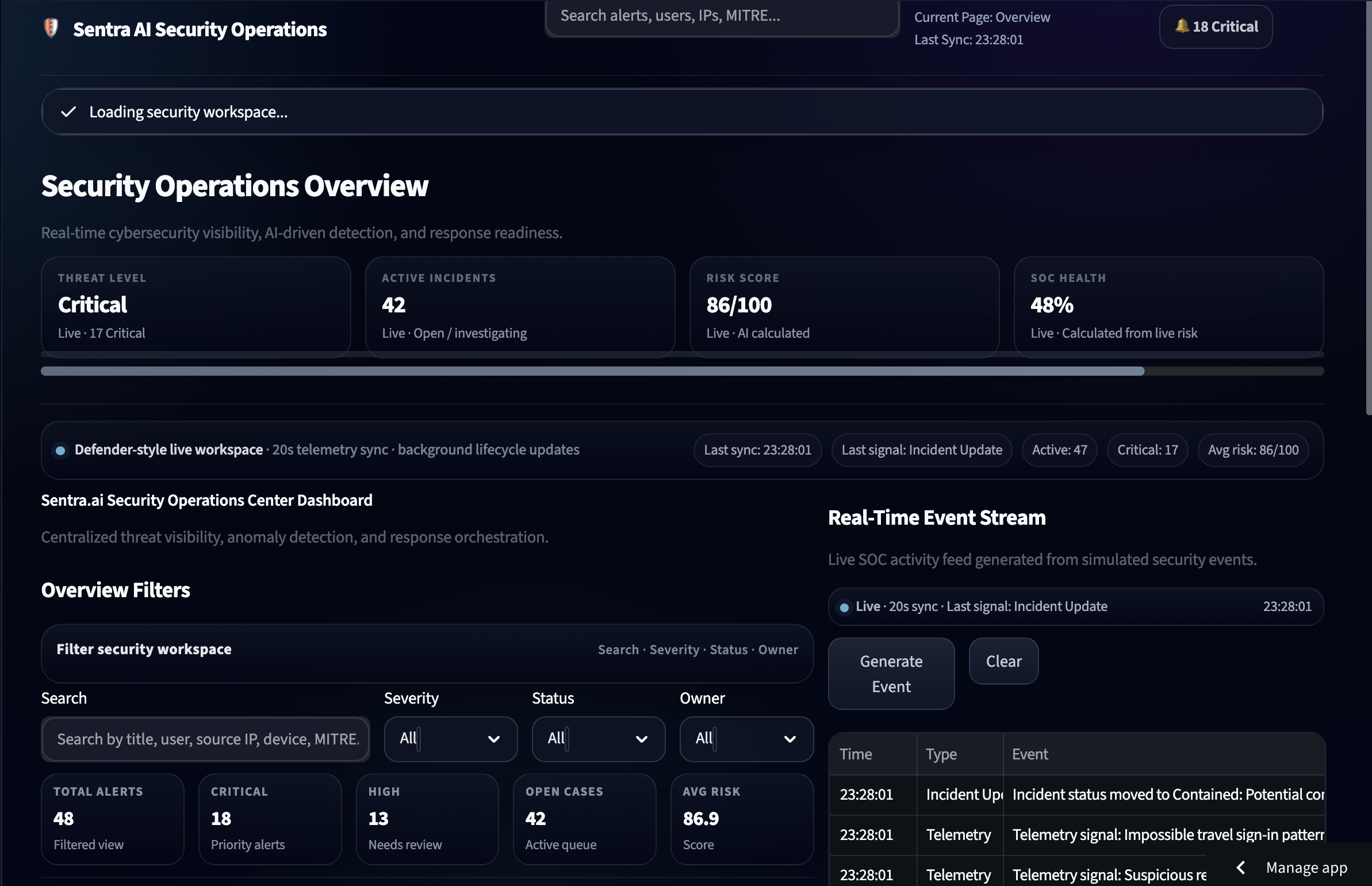Viewport: 1372px width, 886px height.
Task: Select the Threat Level Critical card
Action: tap(196, 307)
